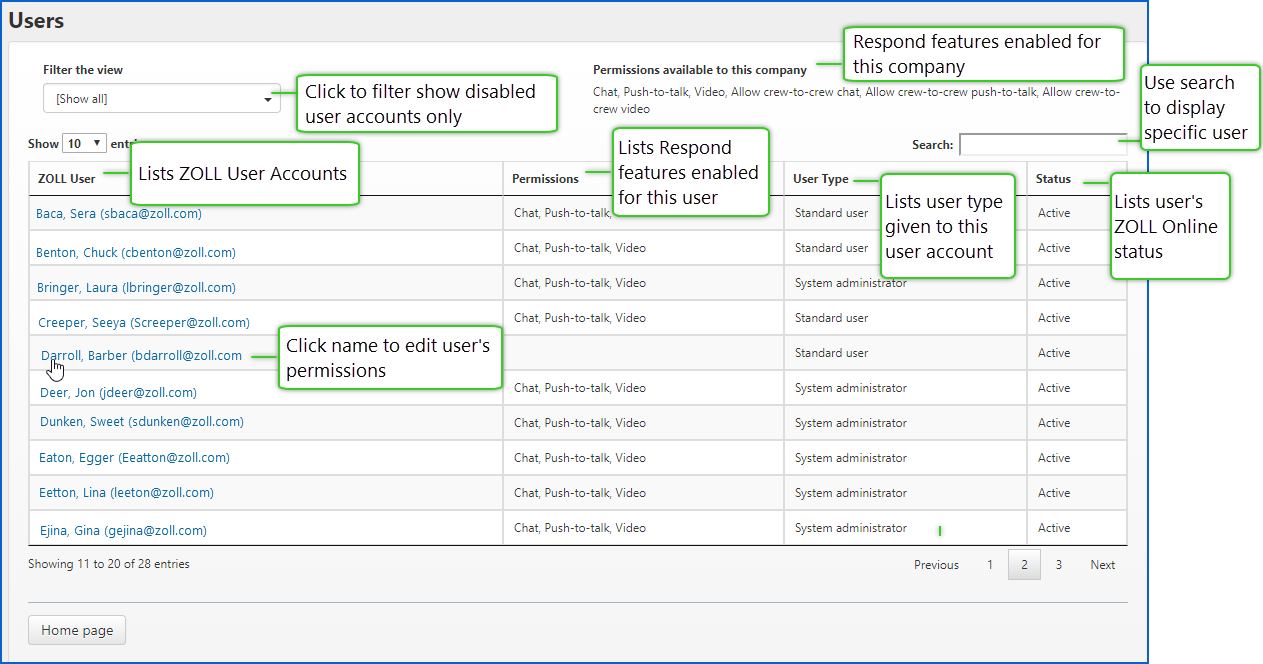Screen dimensions: 1263x664
Task: Open Deer, Jon user permissions
Action: 118,393
